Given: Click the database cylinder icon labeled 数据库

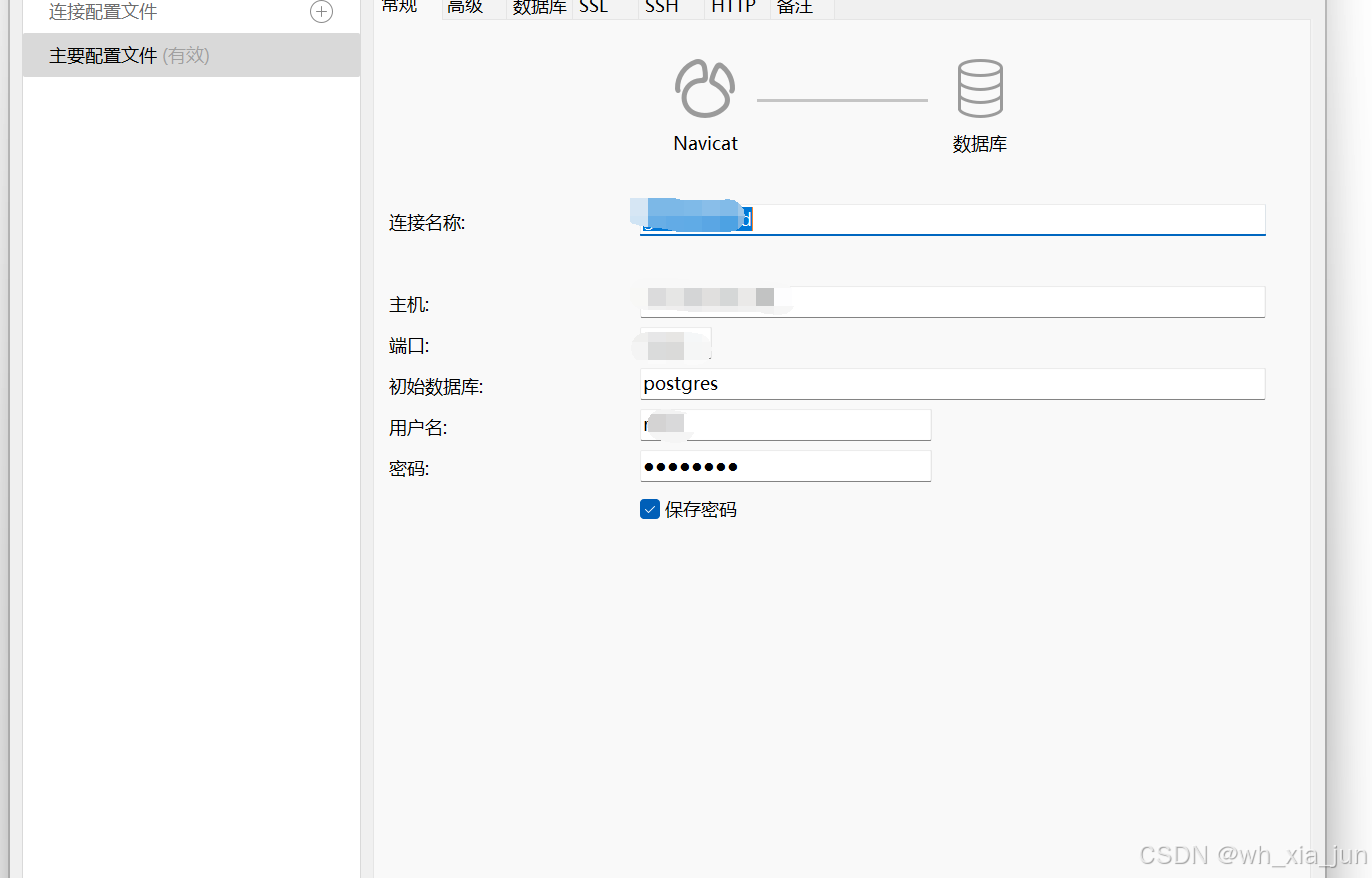Looking at the screenshot, I should tap(979, 88).
